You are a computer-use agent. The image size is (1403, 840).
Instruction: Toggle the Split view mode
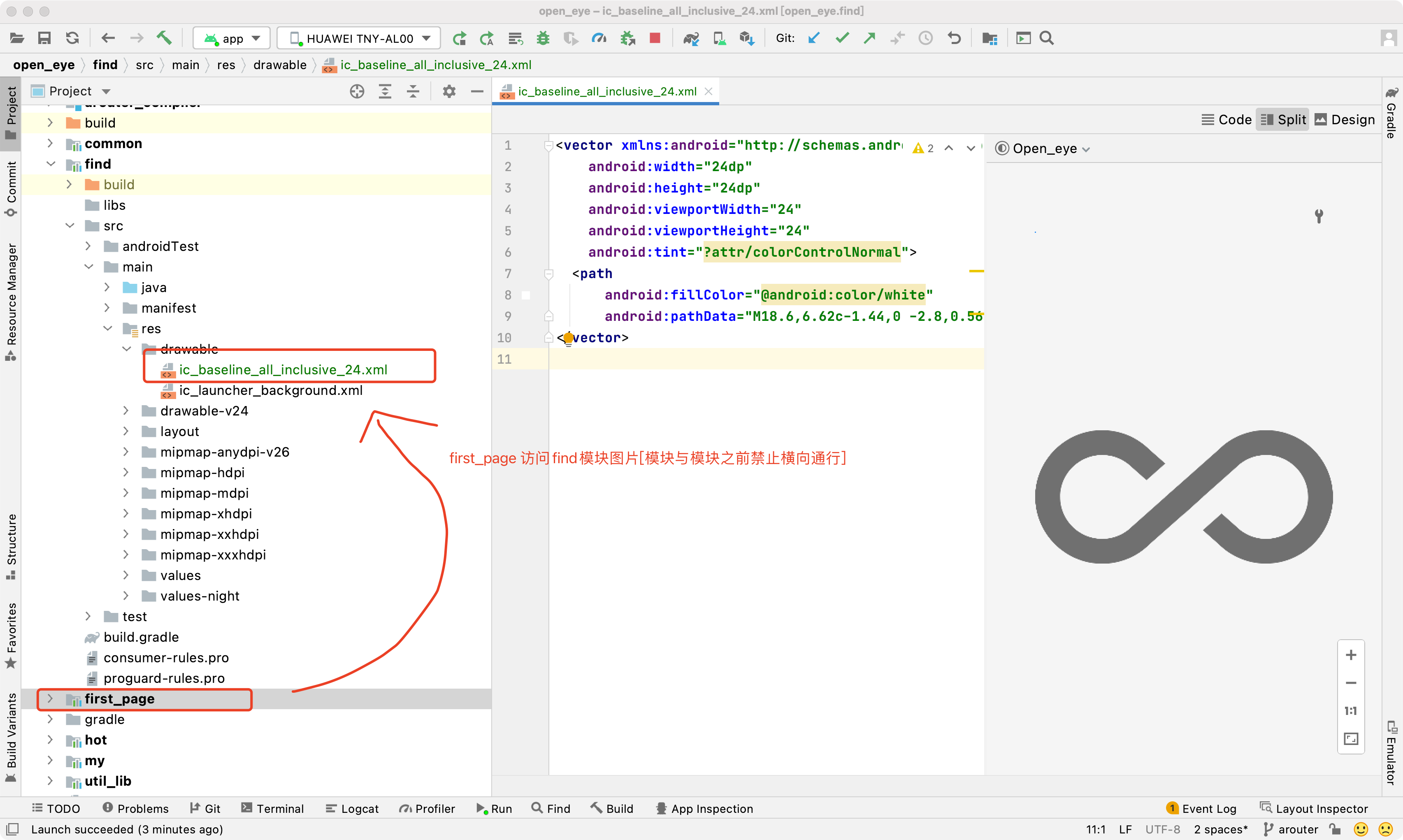click(x=1283, y=119)
